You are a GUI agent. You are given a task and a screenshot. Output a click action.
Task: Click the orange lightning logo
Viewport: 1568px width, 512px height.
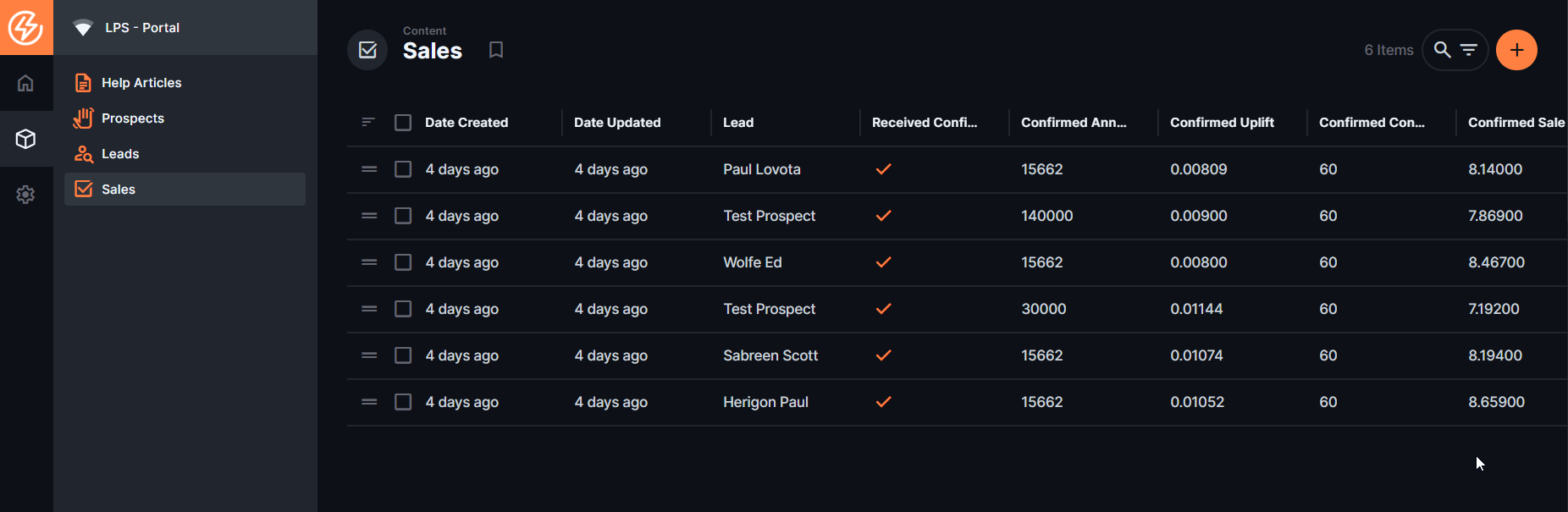25,27
